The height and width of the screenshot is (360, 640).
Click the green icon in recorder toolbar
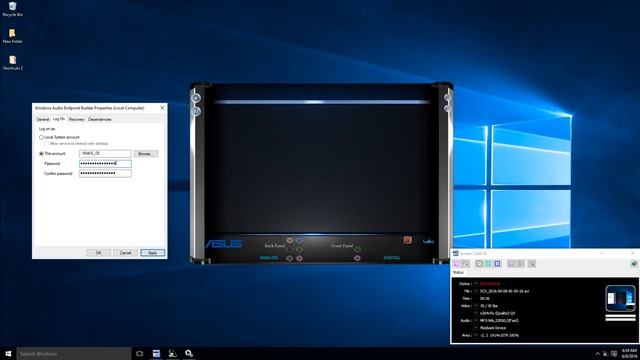[x=488, y=264]
